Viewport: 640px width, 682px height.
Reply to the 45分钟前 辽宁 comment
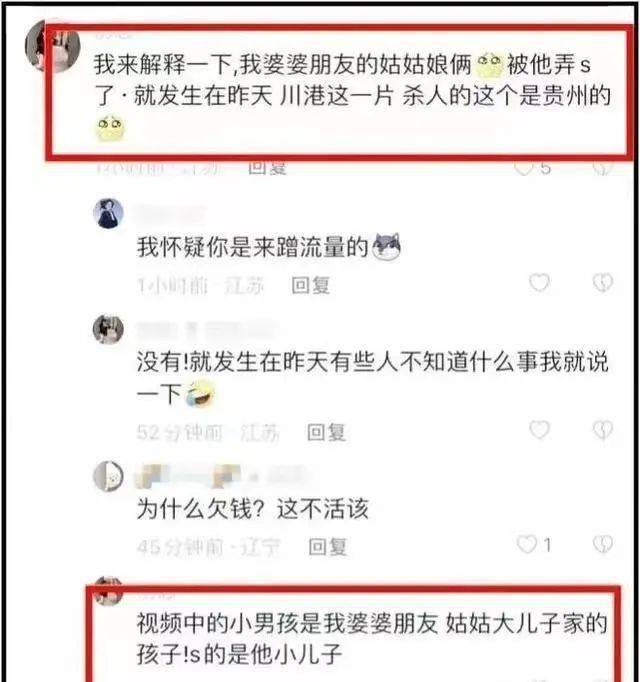328,547
